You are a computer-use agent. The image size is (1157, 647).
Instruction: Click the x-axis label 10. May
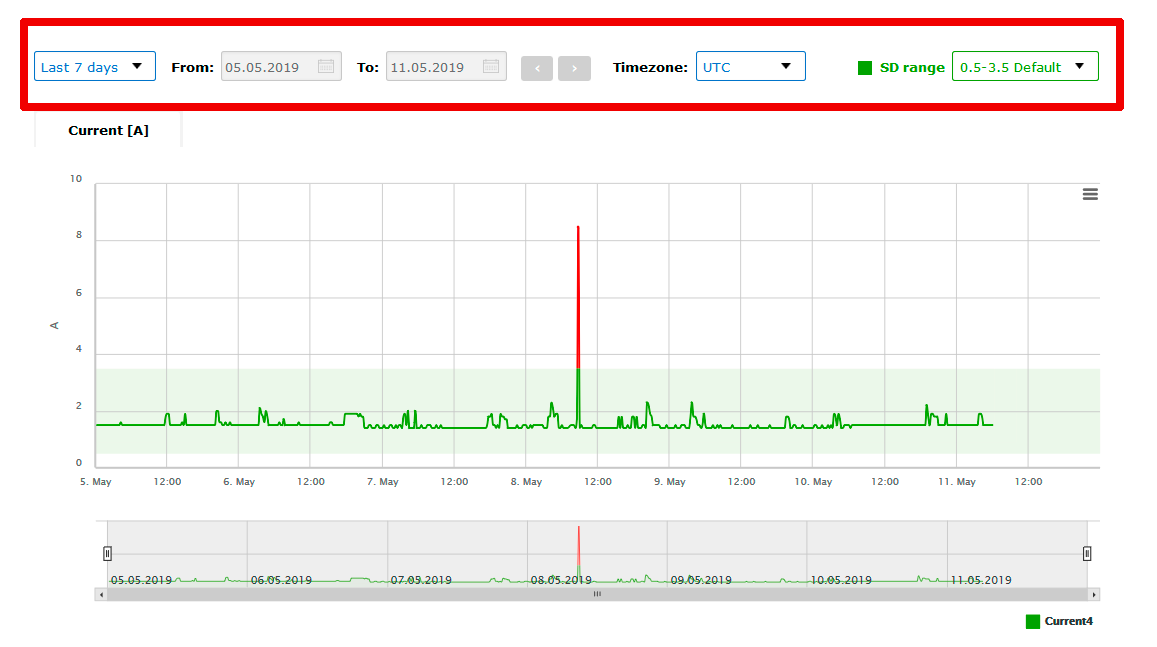pos(813,482)
